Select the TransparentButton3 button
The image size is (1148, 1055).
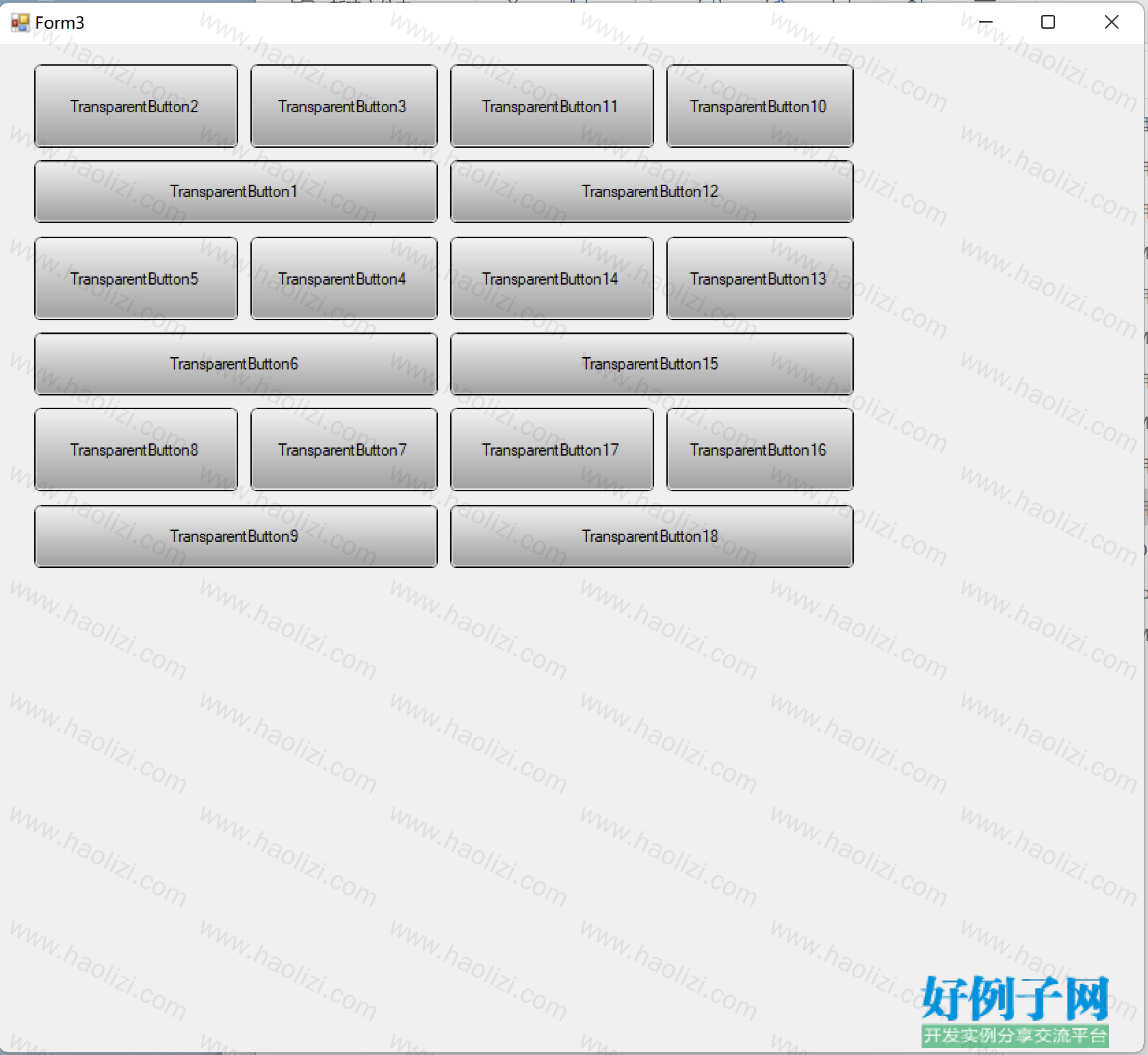[344, 106]
